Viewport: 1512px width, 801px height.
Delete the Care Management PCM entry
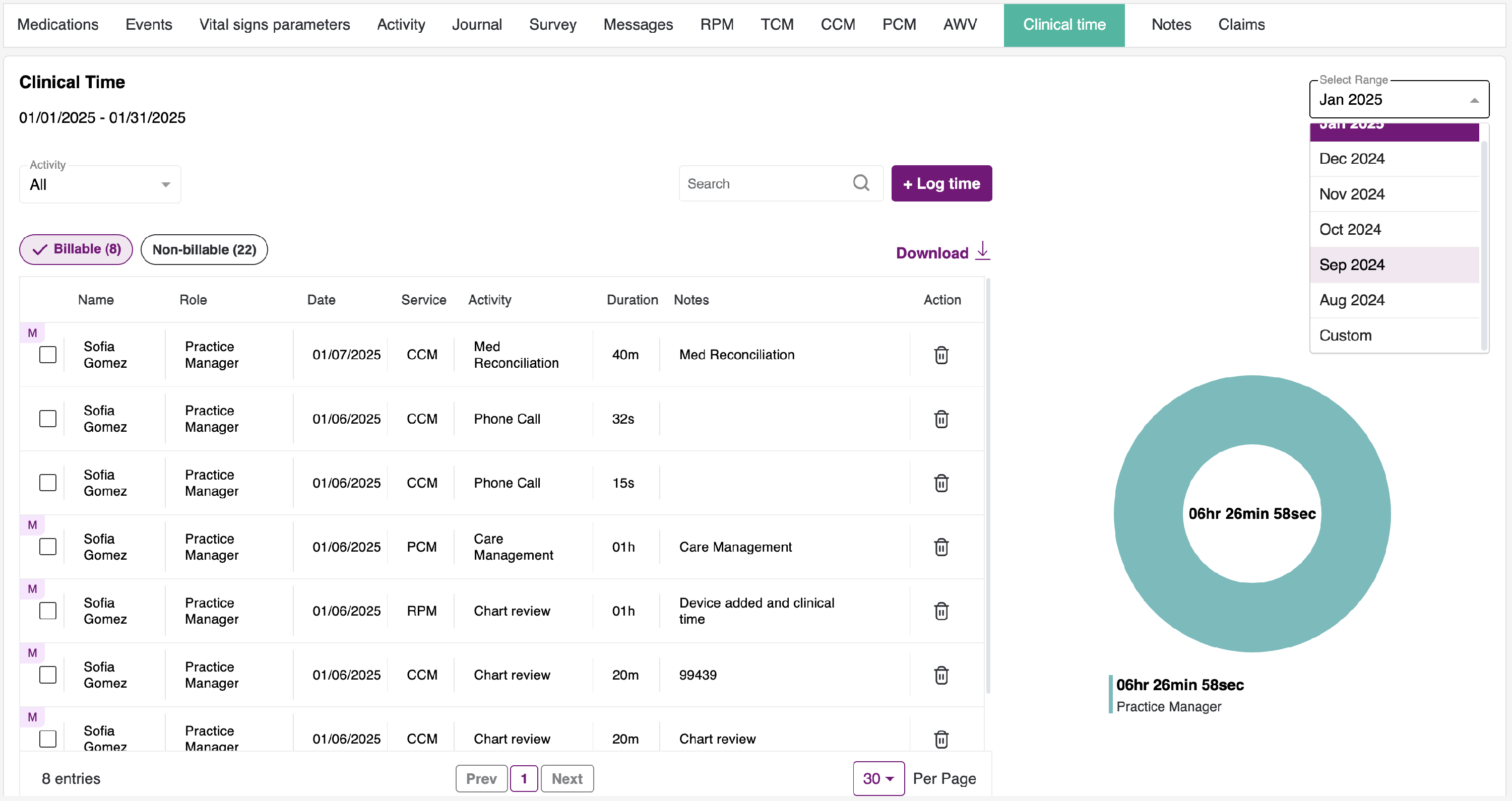tap(941, 547)
